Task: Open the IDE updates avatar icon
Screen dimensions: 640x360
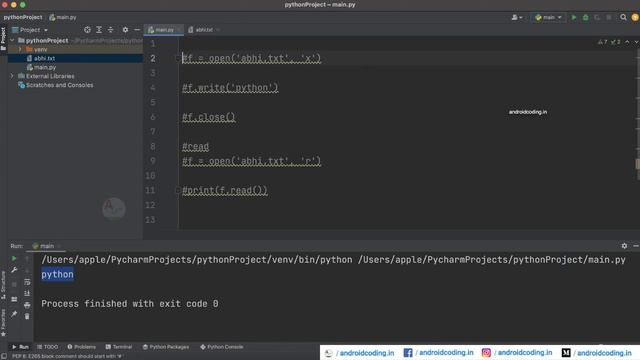Action: coord(635,17)
